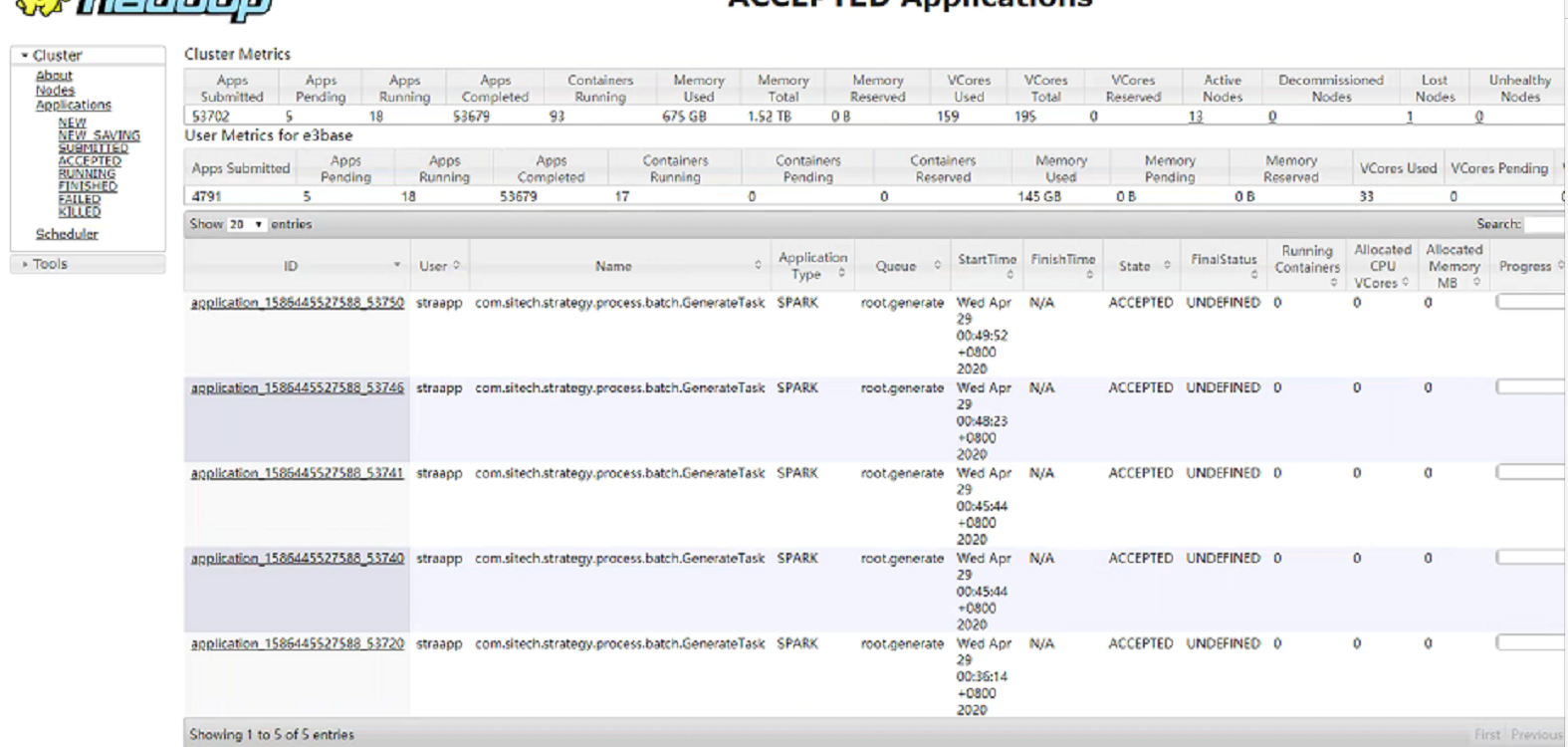Sort table by FinishTime column
Viewport: 1568px width, 747px height.
[x=1062, y=266]
